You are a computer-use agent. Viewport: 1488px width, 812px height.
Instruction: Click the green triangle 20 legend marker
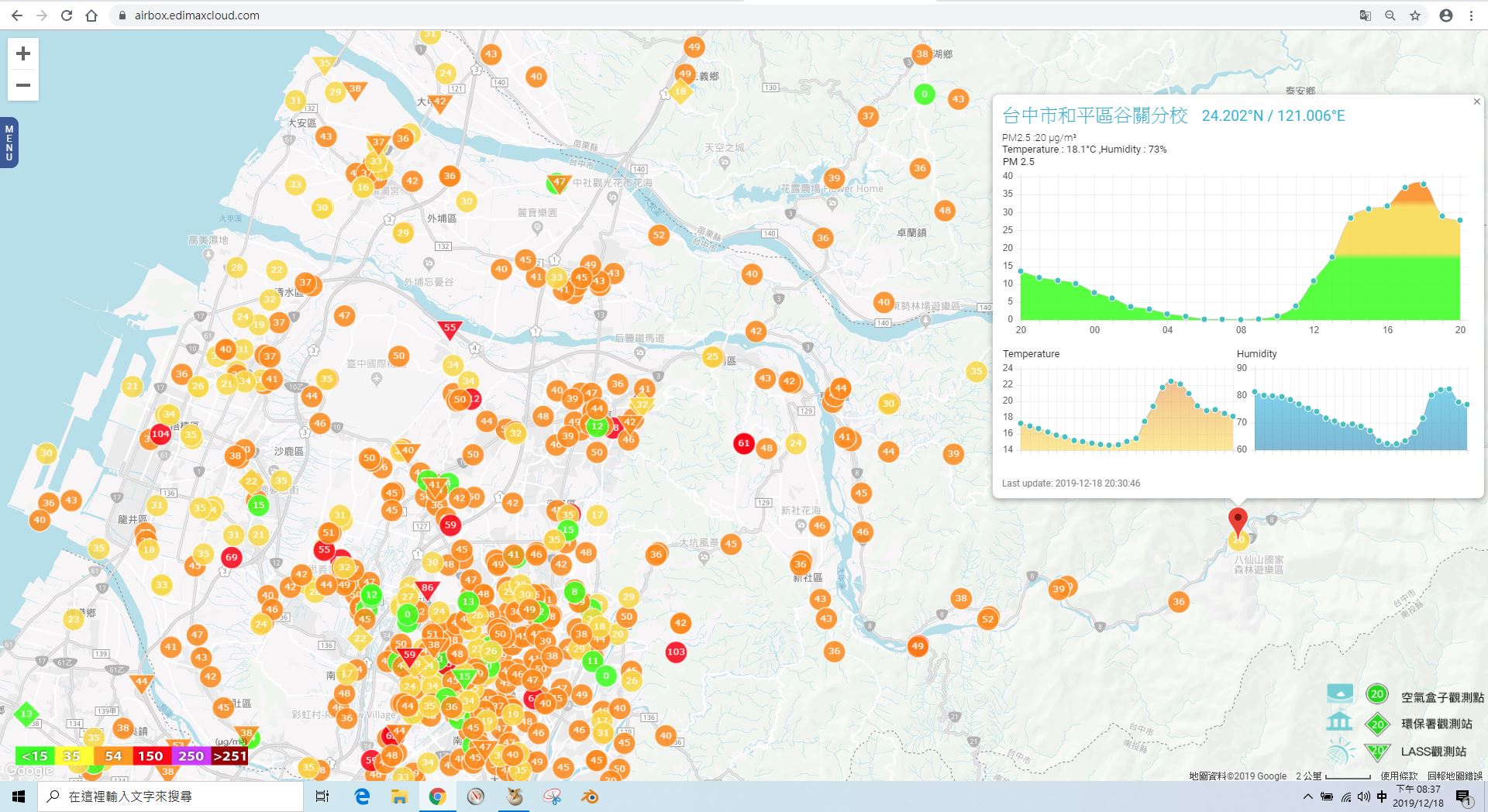coord(1376,752)
